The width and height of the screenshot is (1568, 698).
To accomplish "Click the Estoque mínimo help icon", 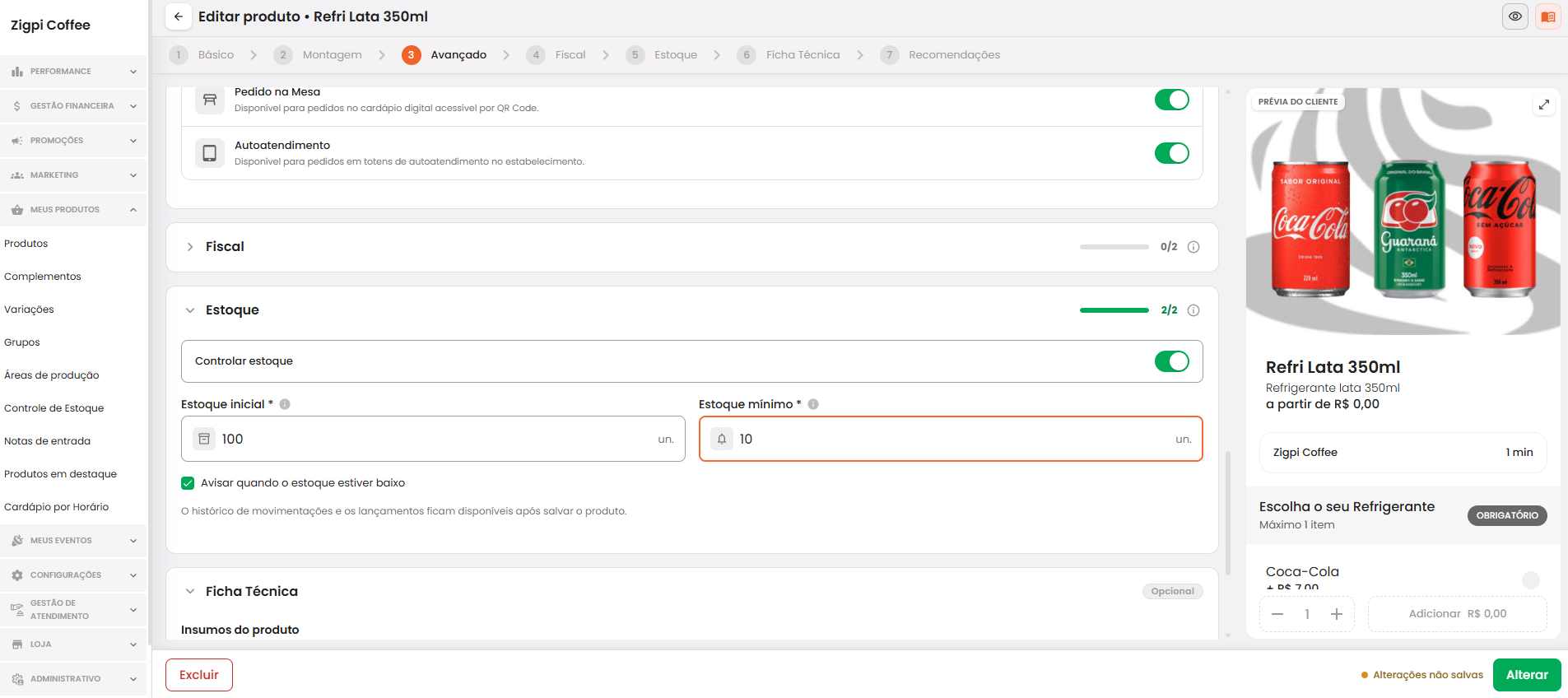I will [813, 404].
